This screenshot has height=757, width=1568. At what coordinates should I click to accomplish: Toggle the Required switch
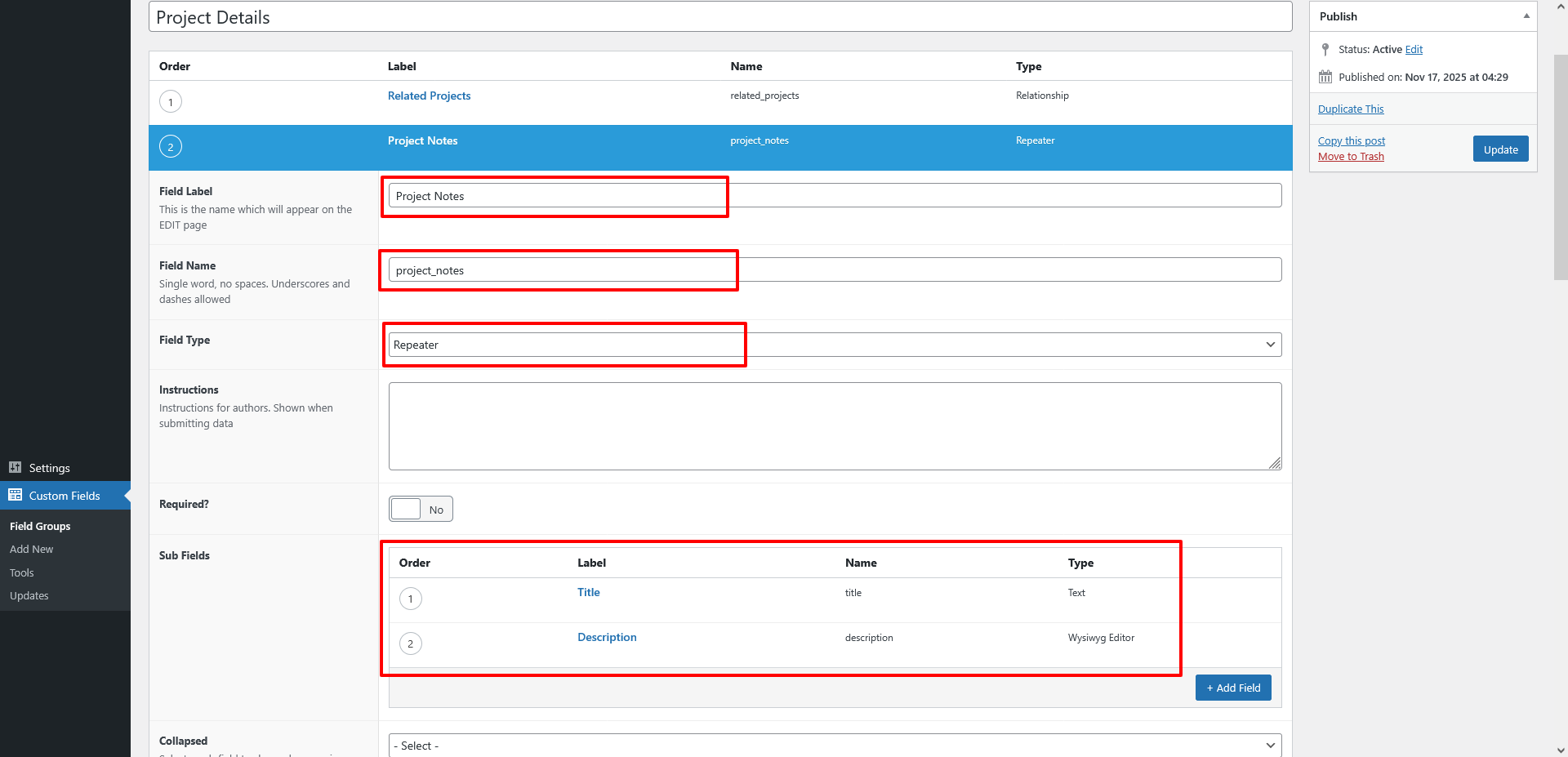(x=420, y=509)
